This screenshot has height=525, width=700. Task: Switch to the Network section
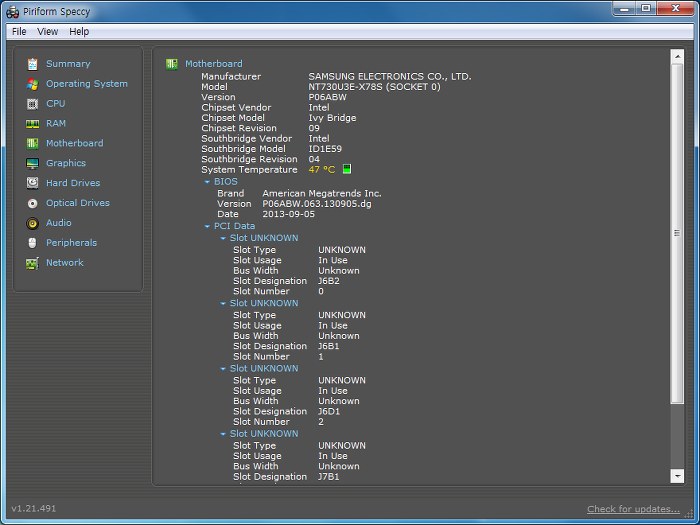65,262
